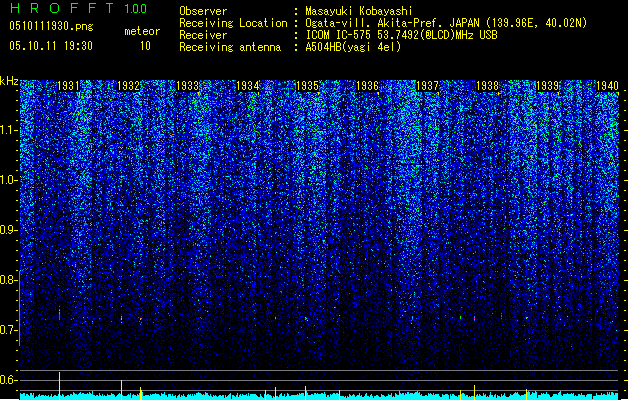Viewport: 629px width, 400px height.
Task: Click the 1.0 kHz axis label
Action: tap(9, 180)
